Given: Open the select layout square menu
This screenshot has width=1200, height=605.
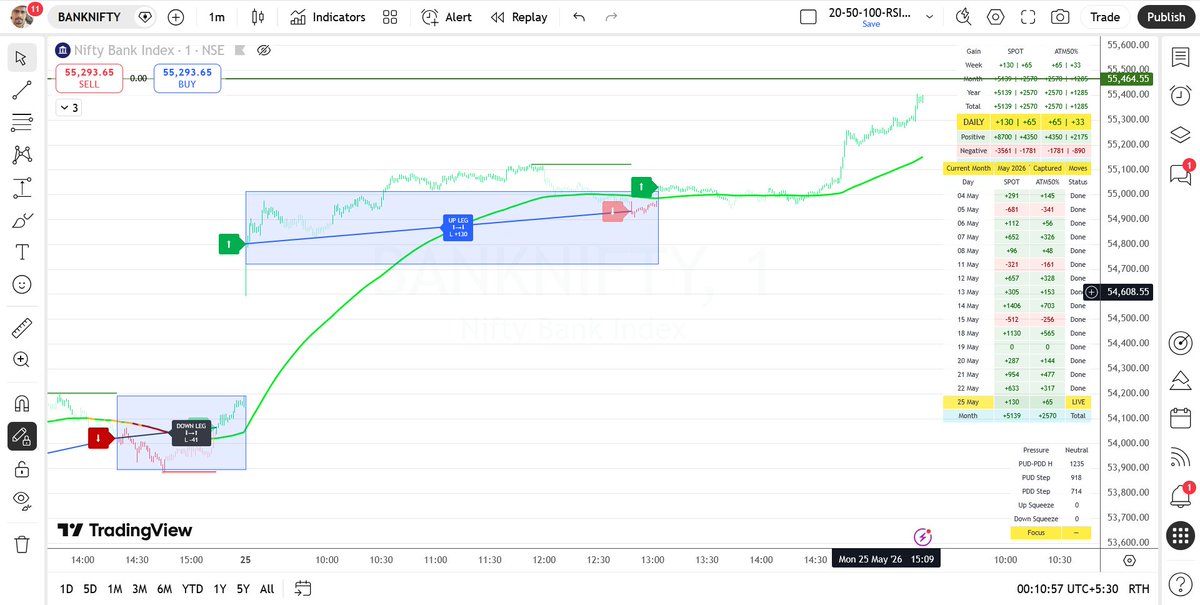Looking at the screenshot, I should [x=809, y=17].
